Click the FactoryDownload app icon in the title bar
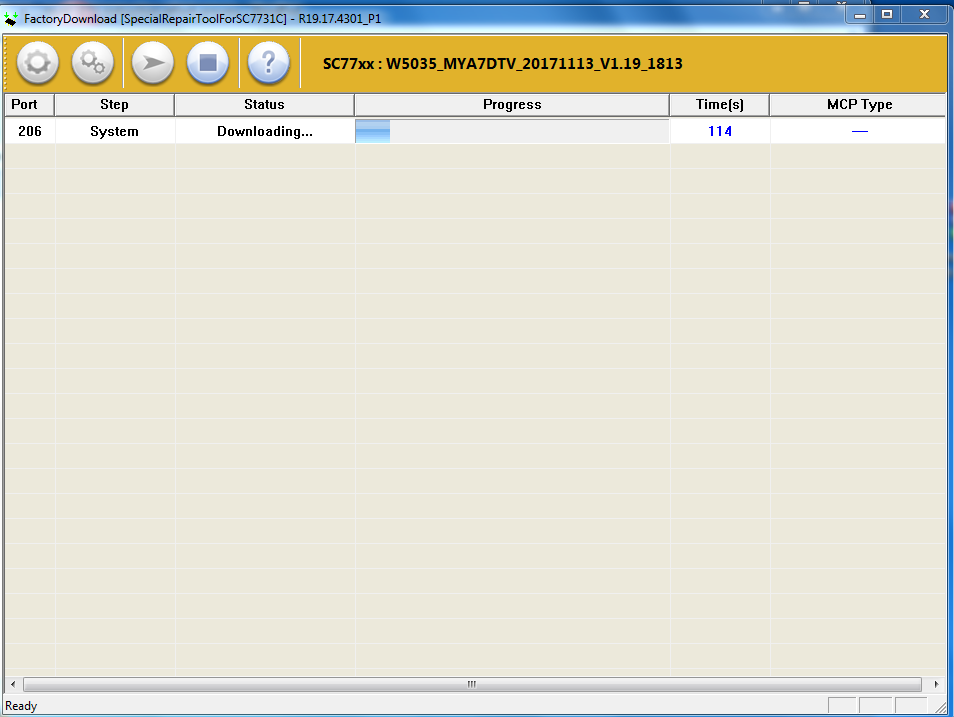 [x=11, y=19]
